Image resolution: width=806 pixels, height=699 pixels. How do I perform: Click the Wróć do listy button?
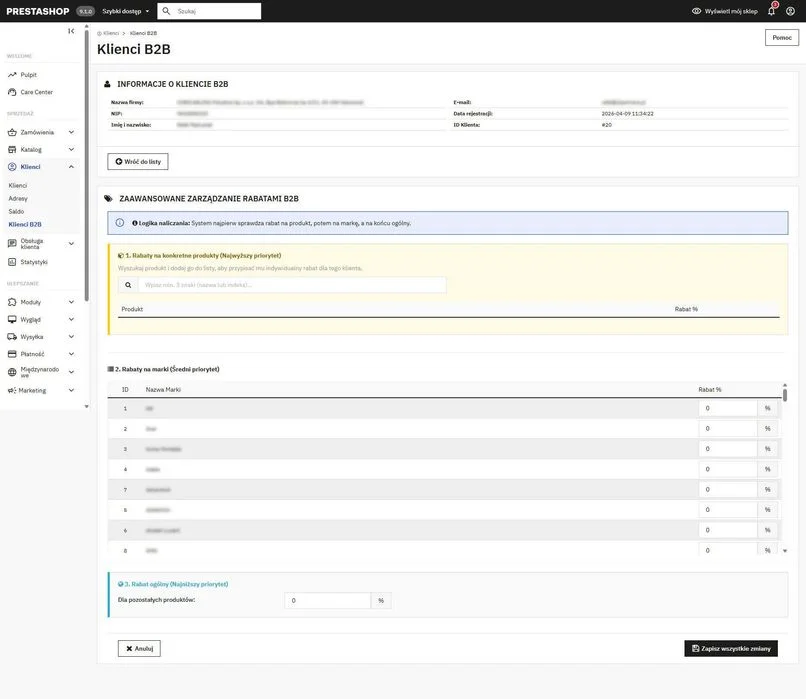138,161
